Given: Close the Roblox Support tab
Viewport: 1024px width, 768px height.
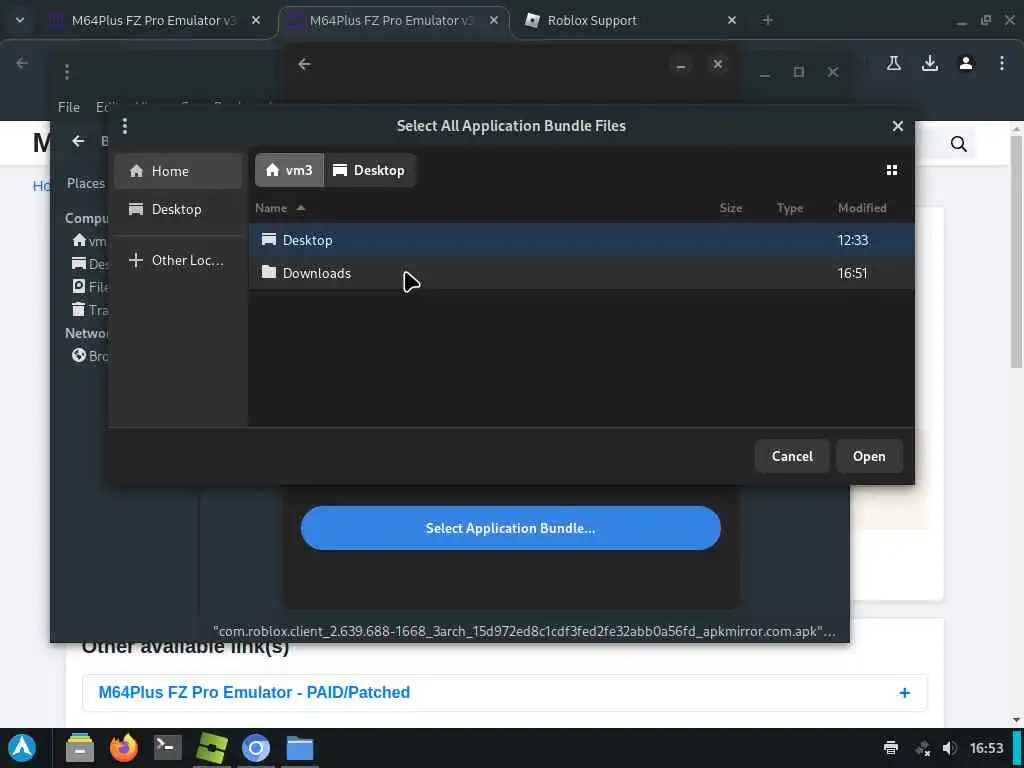Looking at the screenshot, I should (732, 20).
